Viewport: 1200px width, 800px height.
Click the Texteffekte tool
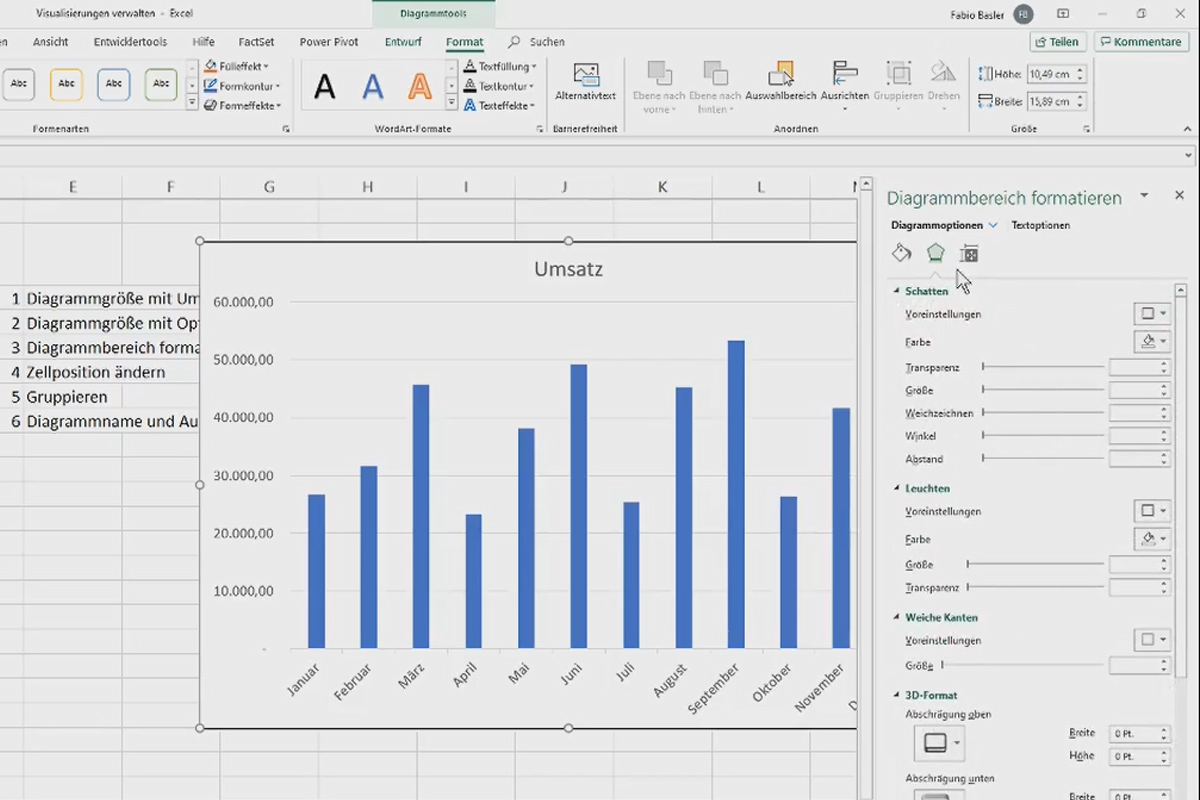pyautogui.click(x=499, y=105)
